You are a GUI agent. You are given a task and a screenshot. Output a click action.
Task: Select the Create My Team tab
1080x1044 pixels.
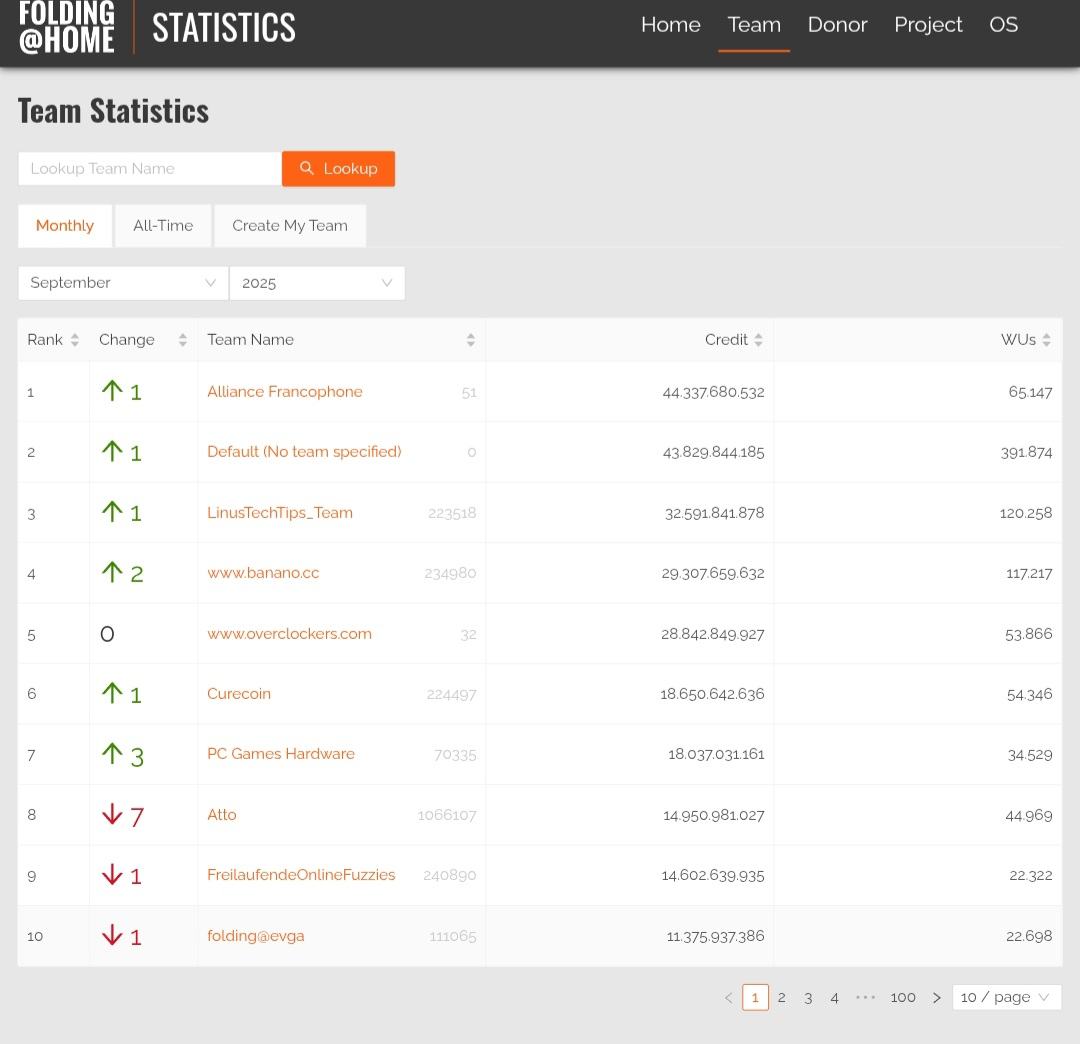pyautogui.click(x=290, y=226)
